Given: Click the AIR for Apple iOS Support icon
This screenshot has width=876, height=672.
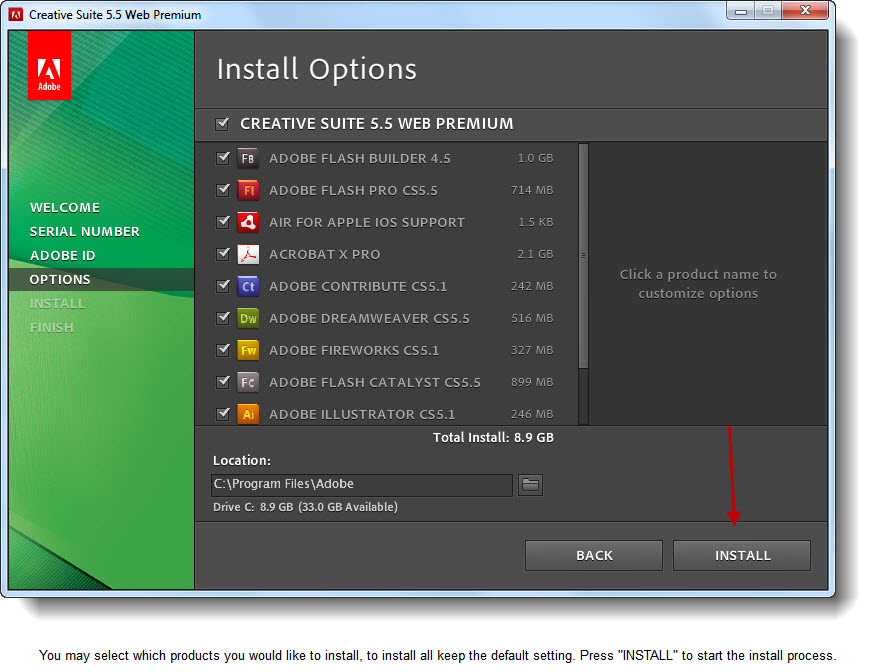Looking at the screenshot, I should 248,222.
